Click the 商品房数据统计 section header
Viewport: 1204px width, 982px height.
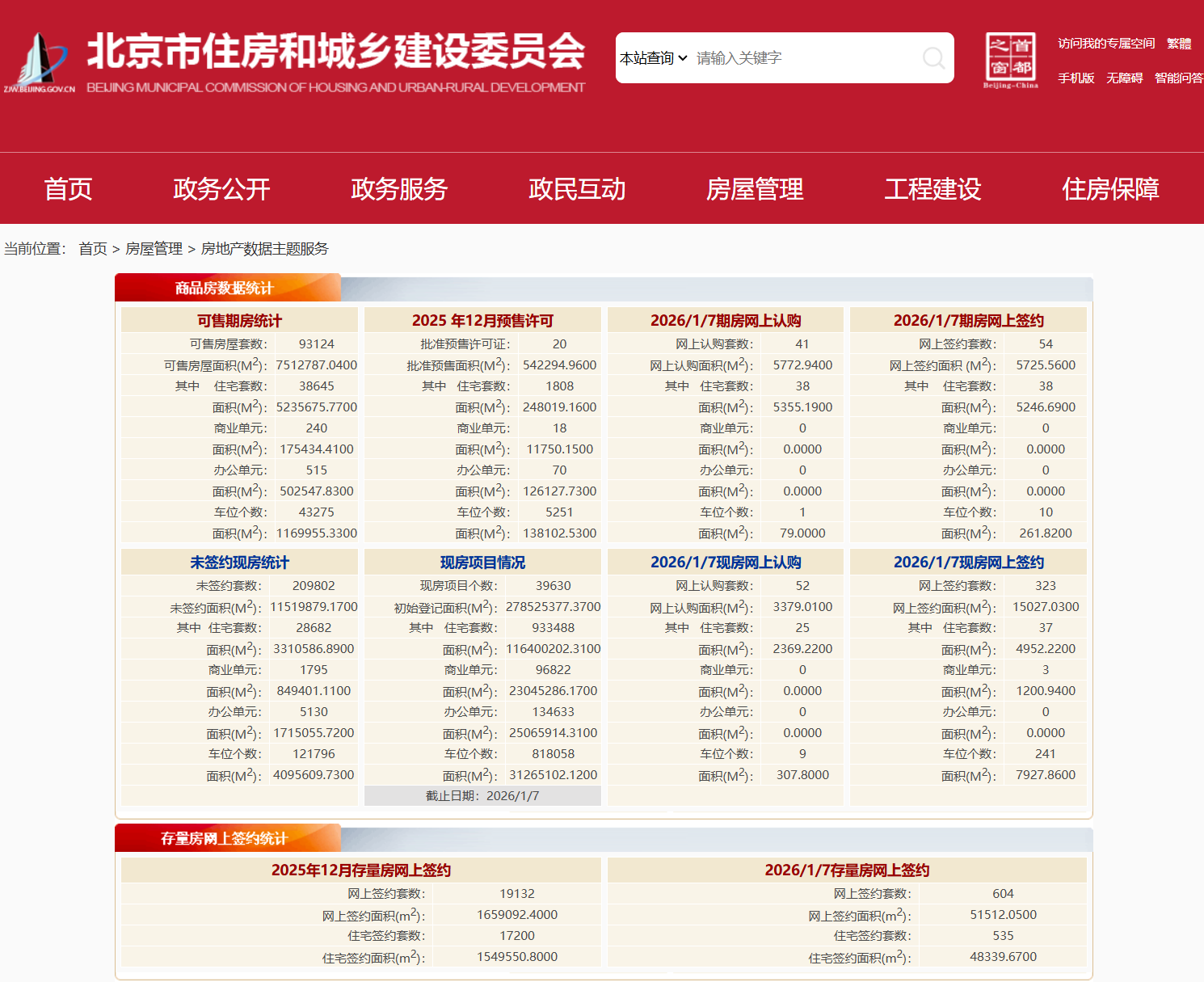(225, 289)
